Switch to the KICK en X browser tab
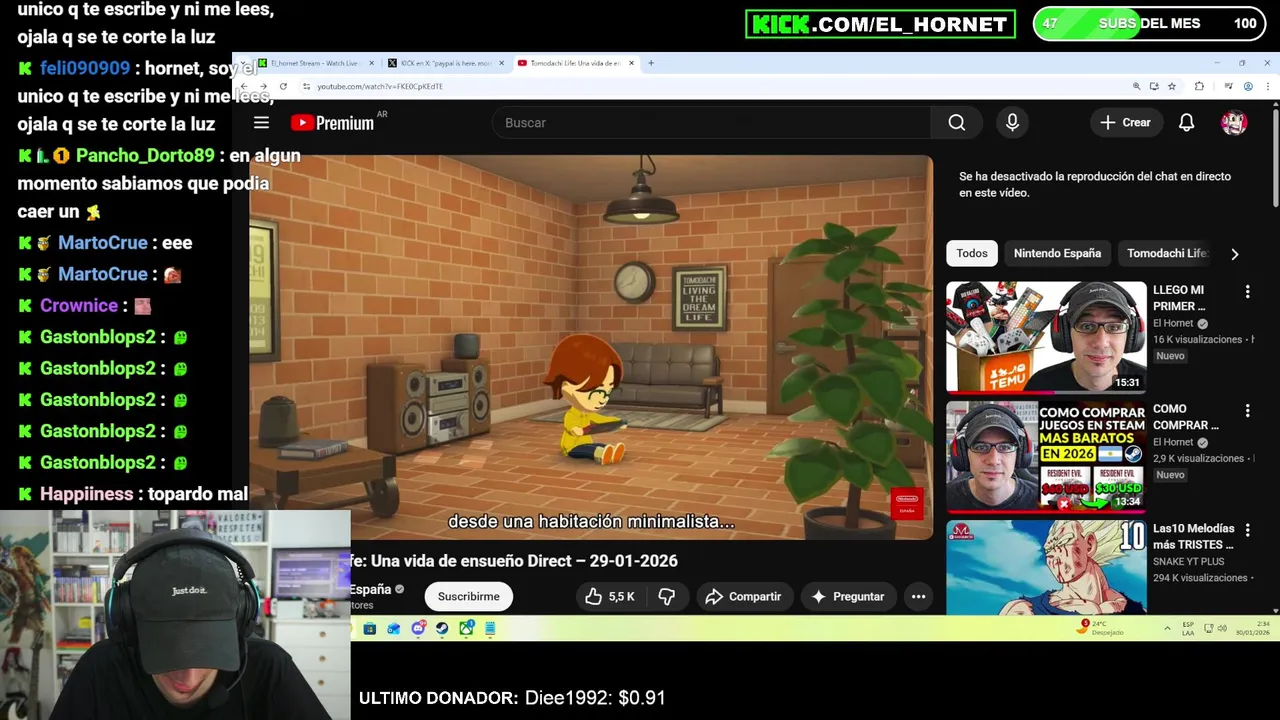Image resolution: width=1280 pixels, height=720 pixels. (446, 63)
